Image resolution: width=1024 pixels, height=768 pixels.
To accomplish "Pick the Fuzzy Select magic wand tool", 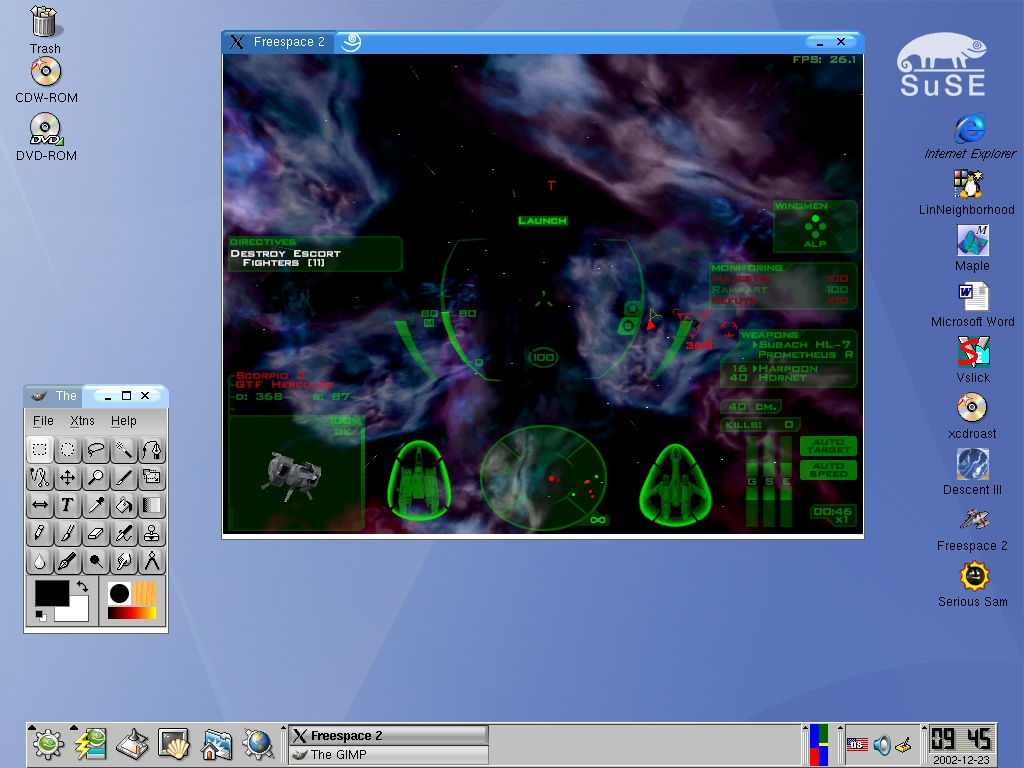I will pos(124,450).
